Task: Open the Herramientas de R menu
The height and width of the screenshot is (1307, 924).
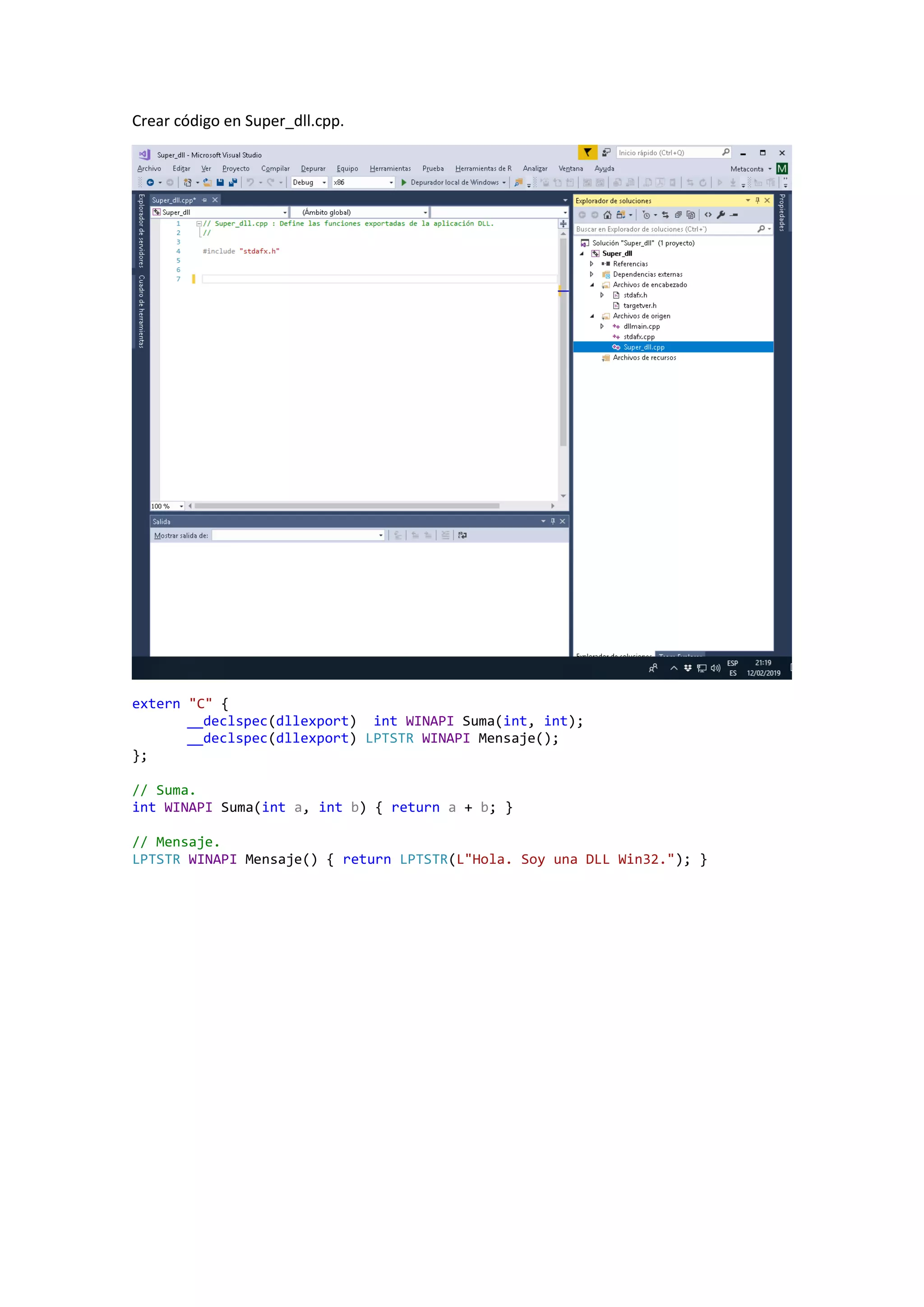Action: pos(483,168)
